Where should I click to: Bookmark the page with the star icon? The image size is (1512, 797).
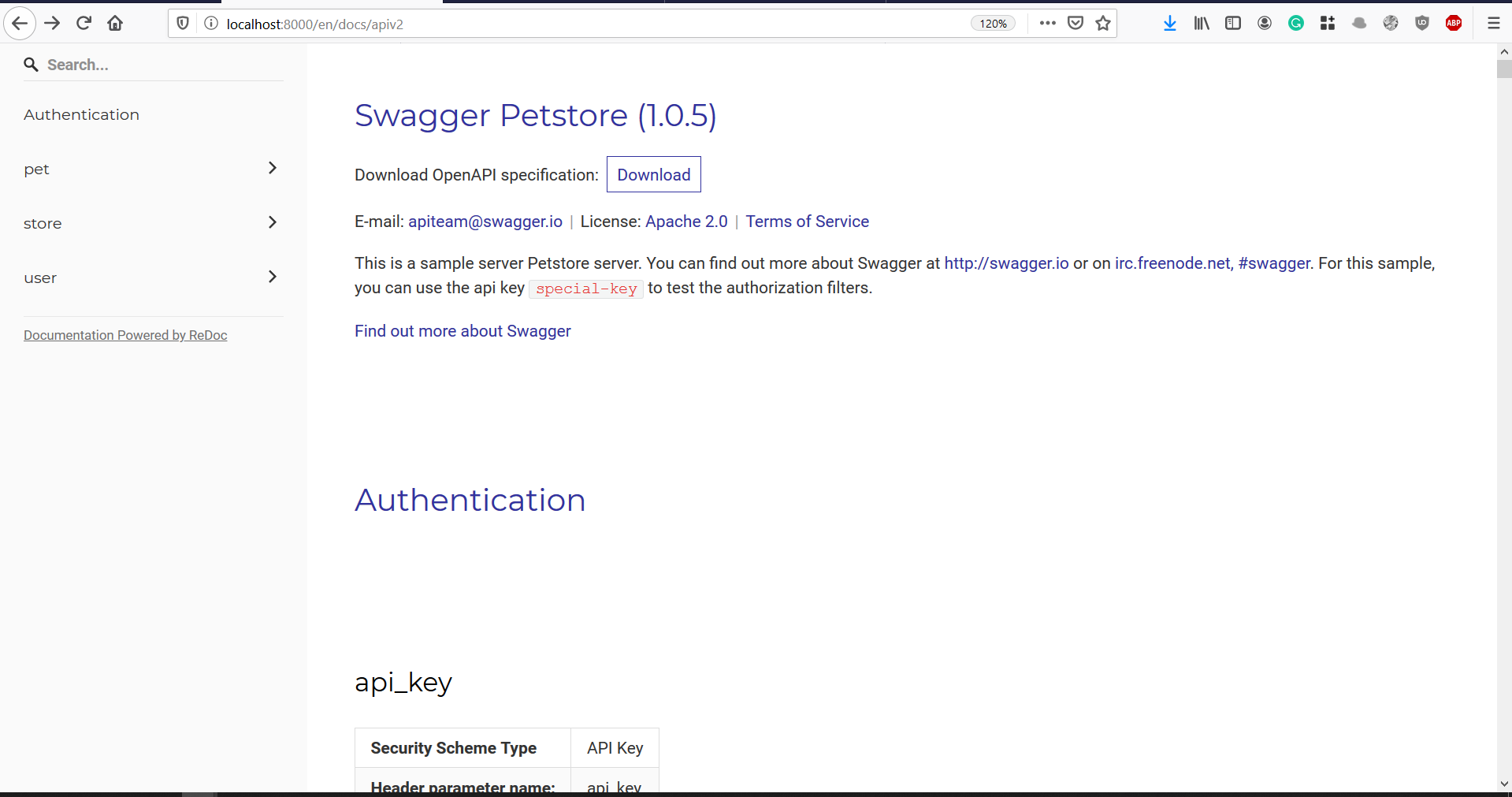(x=1103, y=23)
